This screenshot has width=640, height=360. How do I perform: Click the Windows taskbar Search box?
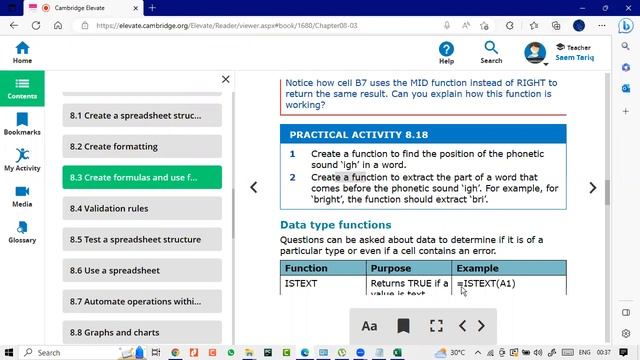pyautogui.click(x=69, y=352)
